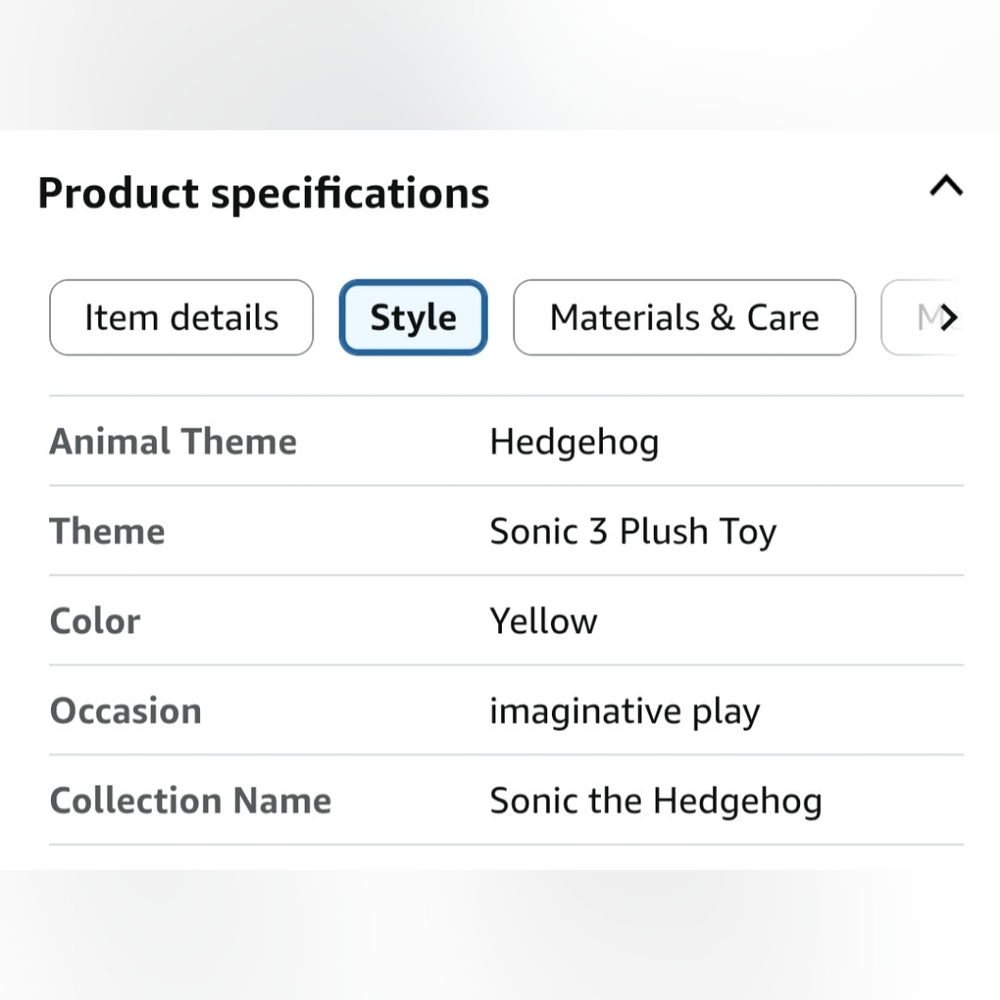This screenshot has height=1000, width=1000.
Task: Switch to Materials & Care tab
Action: (x=684, y=318)
